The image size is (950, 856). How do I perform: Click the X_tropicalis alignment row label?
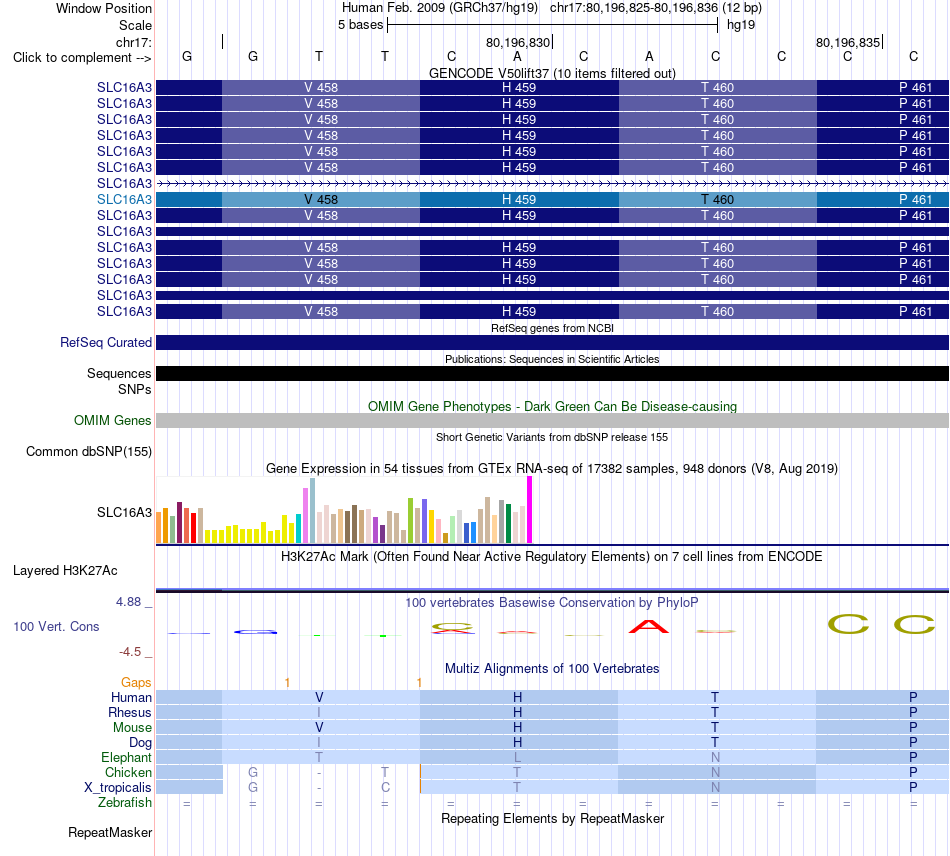click(x=118, y=787)
